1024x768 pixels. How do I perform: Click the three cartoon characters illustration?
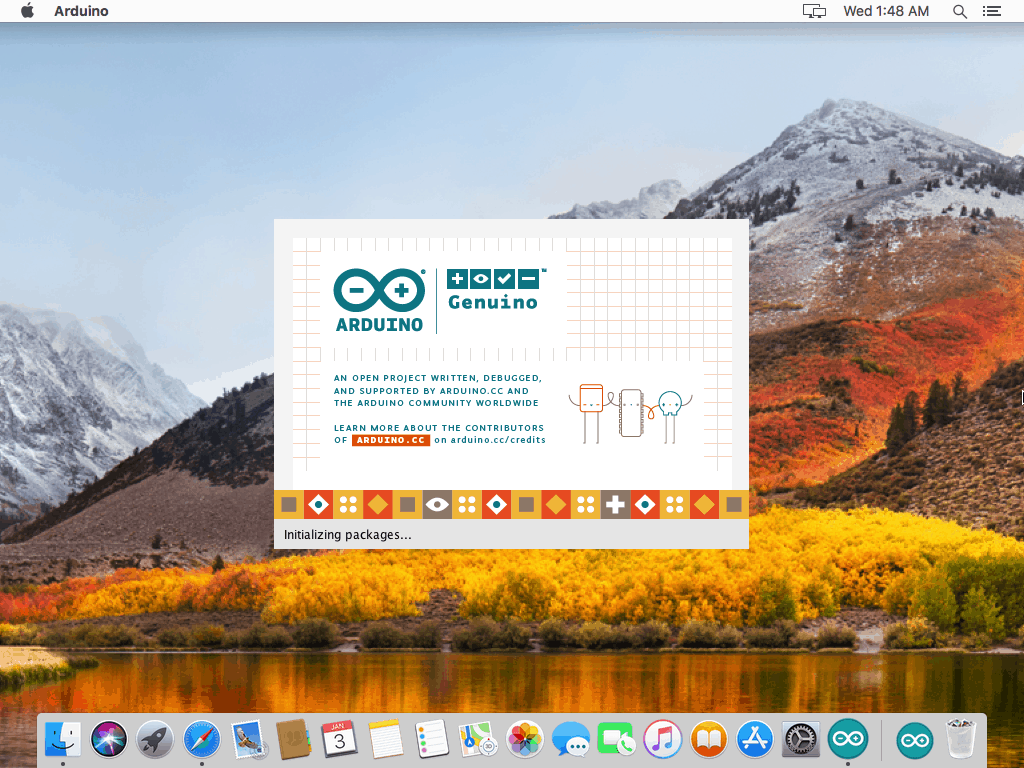point(631,413)
